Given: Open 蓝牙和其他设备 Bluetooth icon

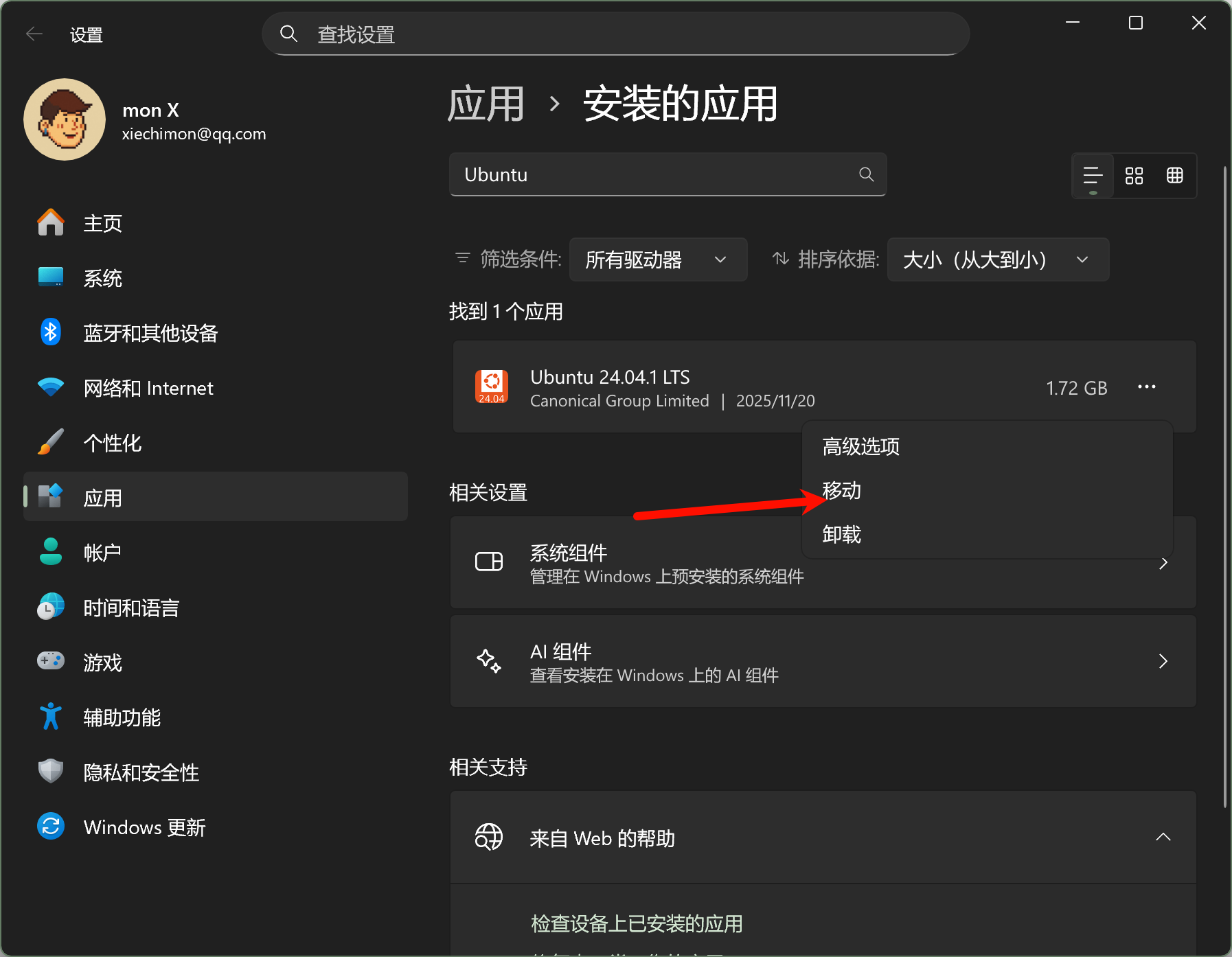Looking at the screenshot, I should 51,332.
